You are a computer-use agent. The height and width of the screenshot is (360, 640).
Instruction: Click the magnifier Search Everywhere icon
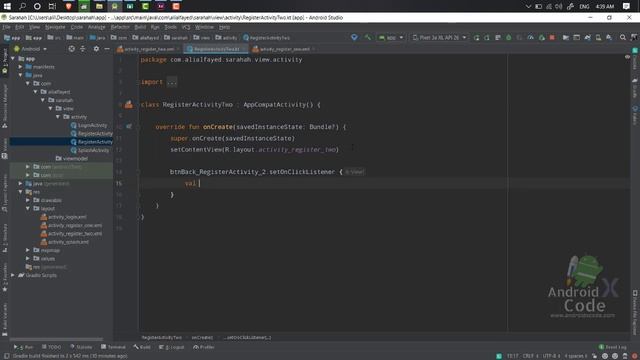click(622, 38)
